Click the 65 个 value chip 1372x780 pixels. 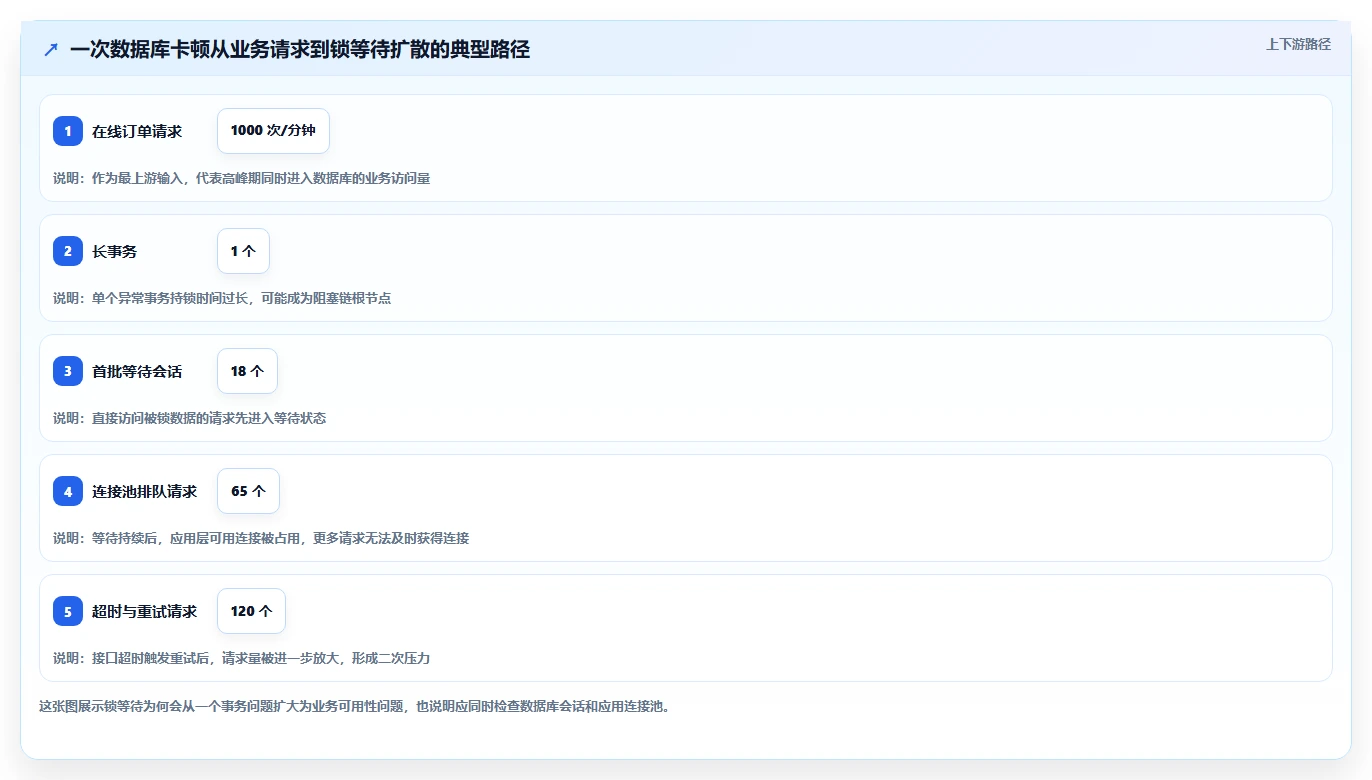point(248,491)
